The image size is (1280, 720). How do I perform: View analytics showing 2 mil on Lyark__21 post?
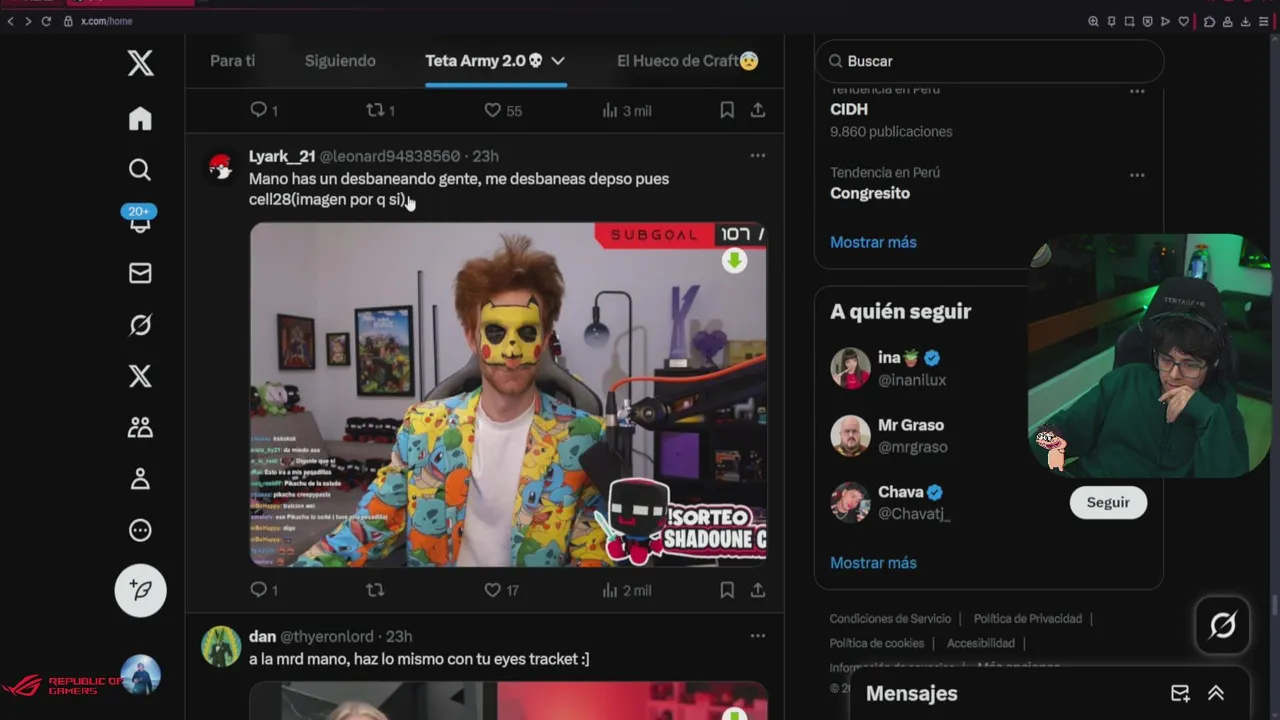(627, 591)
